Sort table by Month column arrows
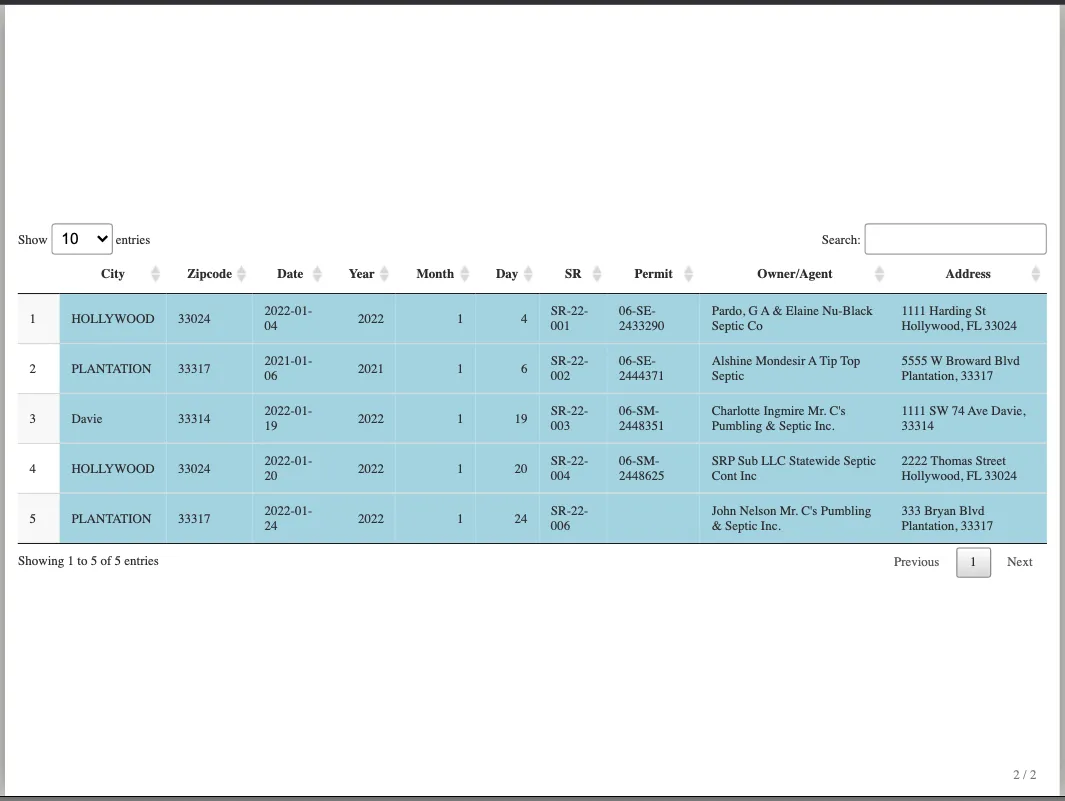1065x801 pixels. [465, 274]
